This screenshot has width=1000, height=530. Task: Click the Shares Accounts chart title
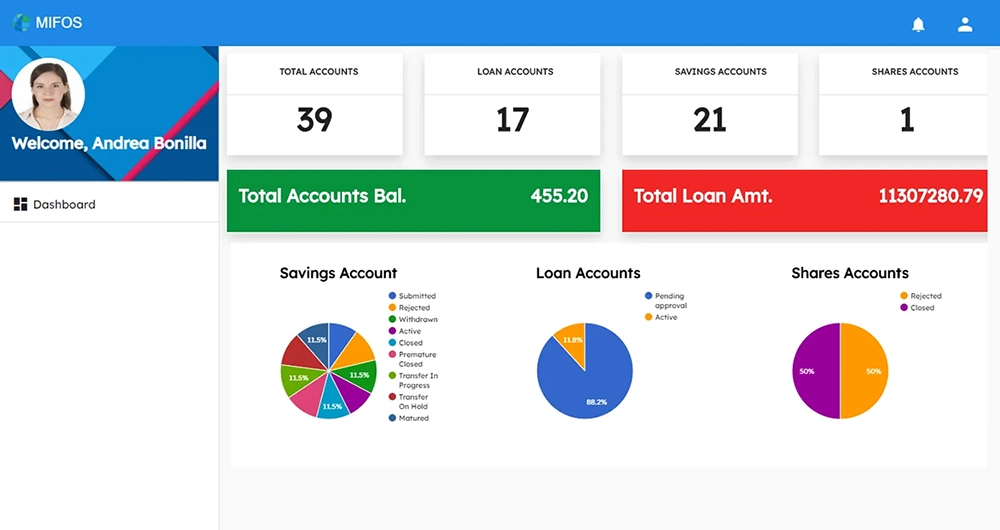tap(850, 273)
